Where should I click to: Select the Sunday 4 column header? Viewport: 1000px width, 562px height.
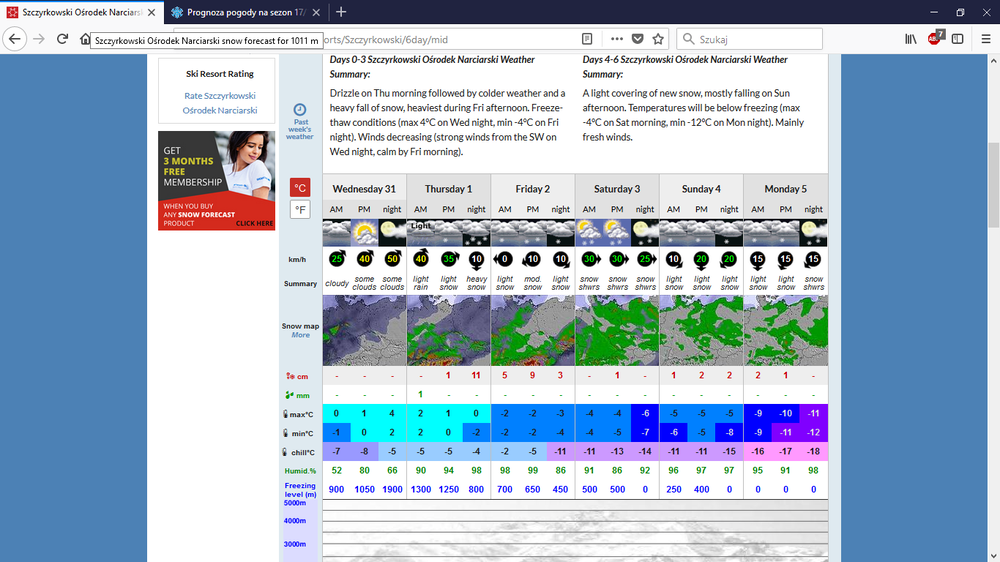coord(701,189)
